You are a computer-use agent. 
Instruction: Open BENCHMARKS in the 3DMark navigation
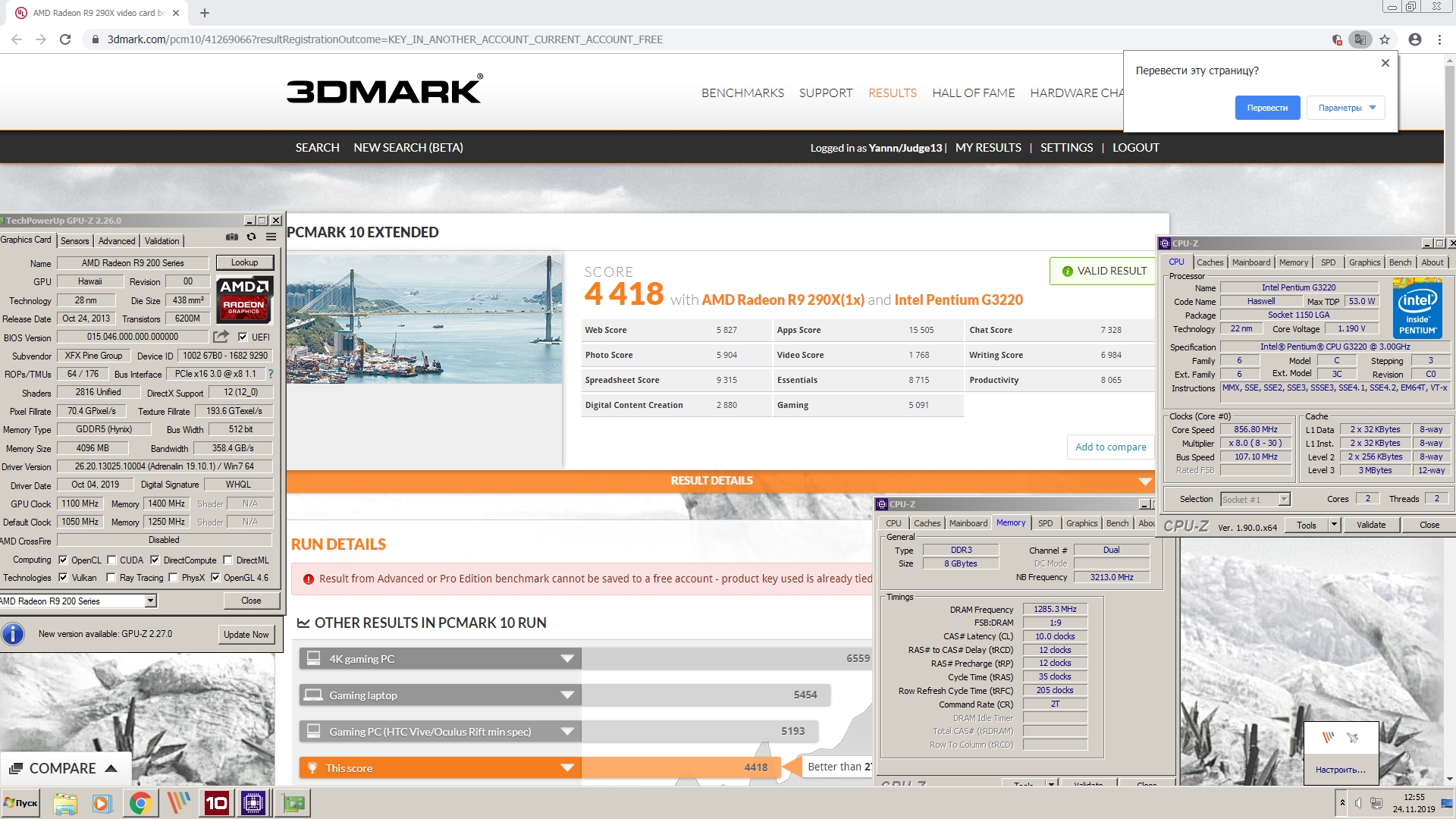coord(742,93)
